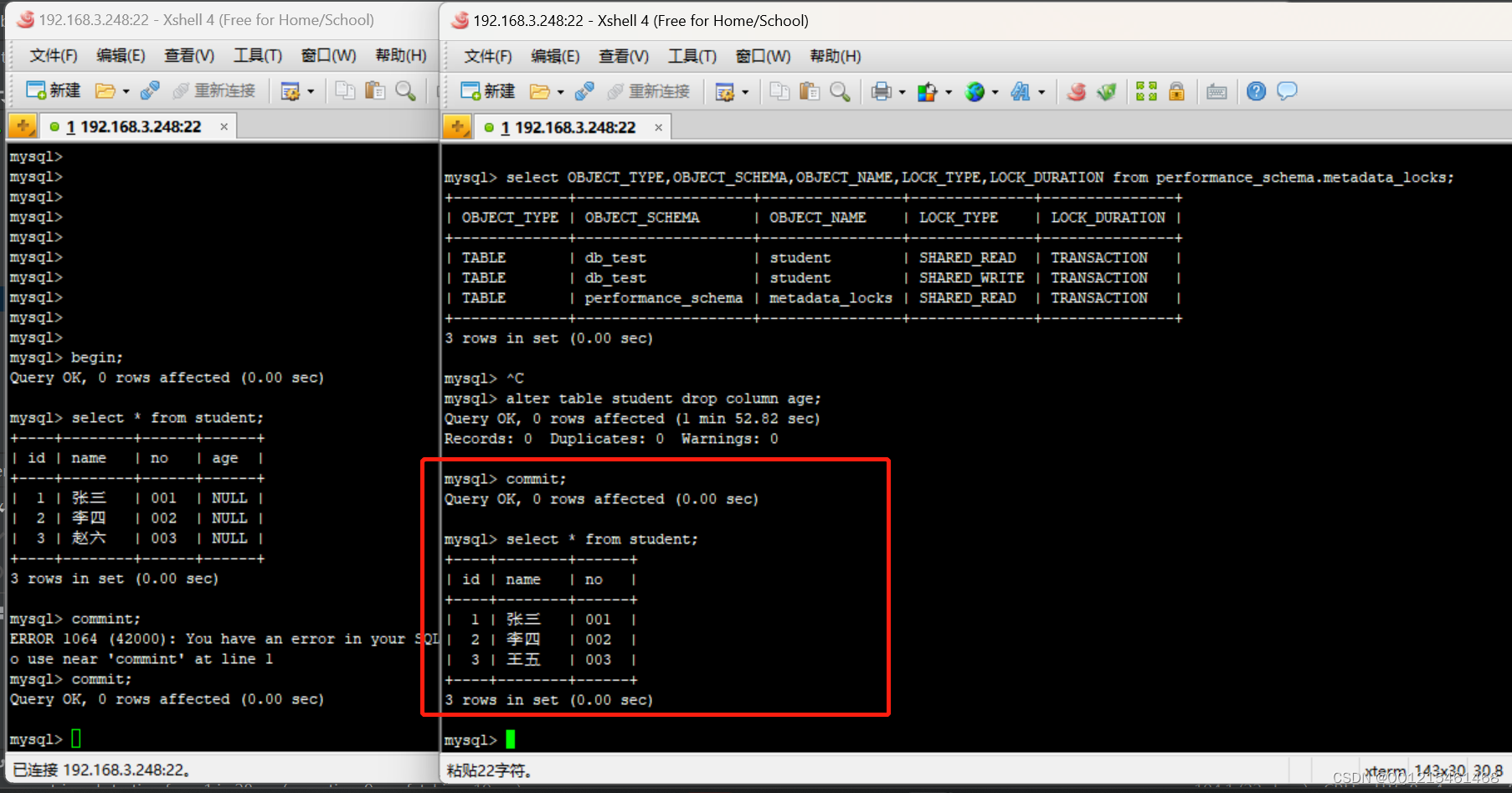Open 查看(V) menu in right window
This screenshot has height=793, width=1512.
623,56
